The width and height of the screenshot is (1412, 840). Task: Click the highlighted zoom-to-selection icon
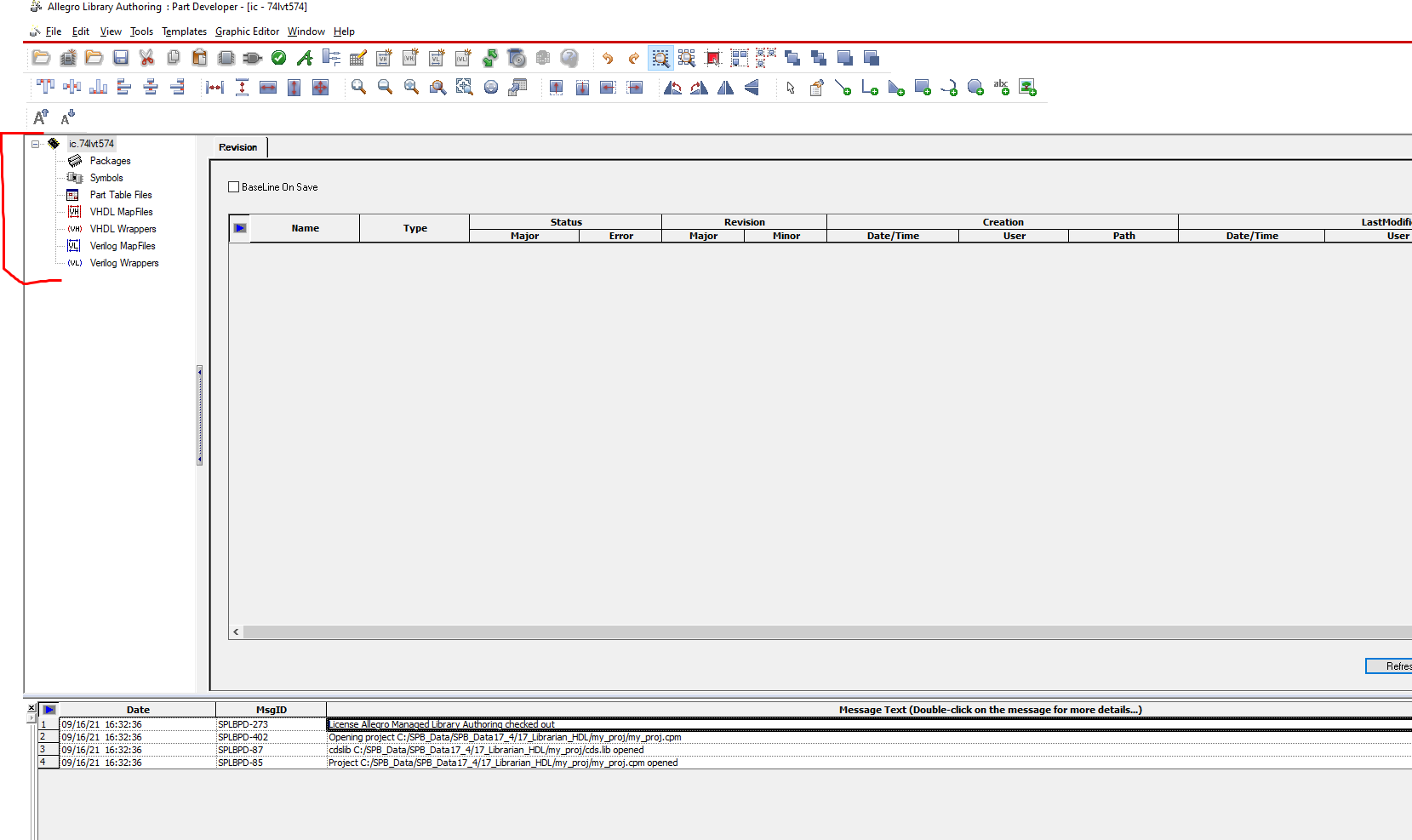coord(660,58)
